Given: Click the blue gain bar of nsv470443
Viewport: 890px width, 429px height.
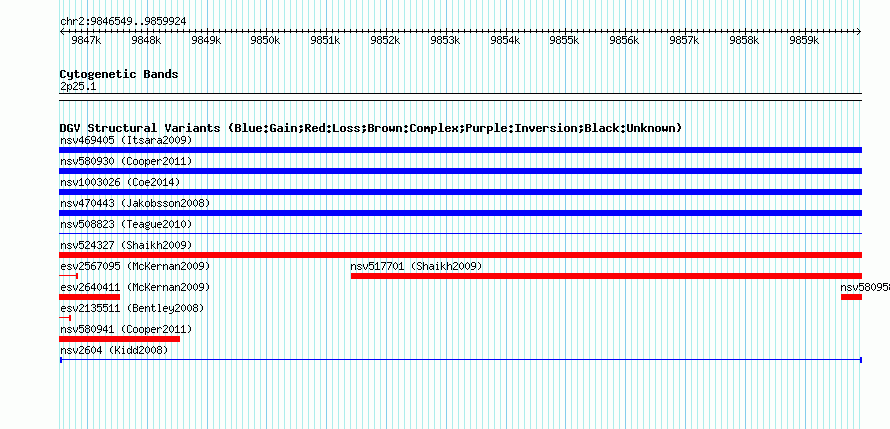Looking at the screenshot, I should click(x=460, y=213).
